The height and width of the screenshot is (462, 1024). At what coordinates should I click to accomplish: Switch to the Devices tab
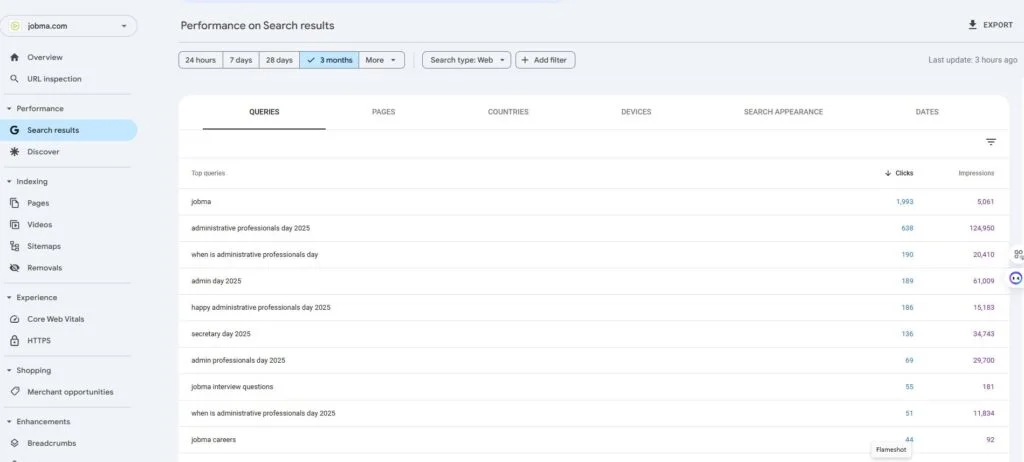click(636, 112)
